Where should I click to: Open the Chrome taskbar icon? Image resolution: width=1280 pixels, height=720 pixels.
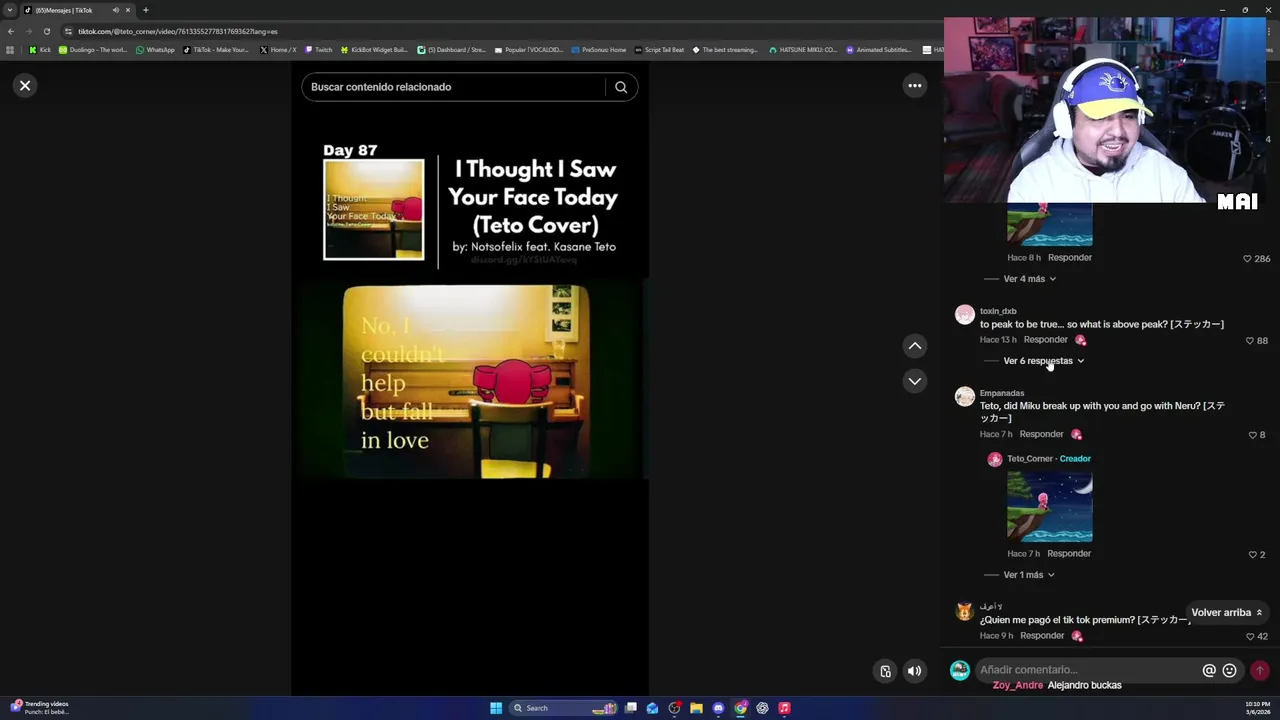tap(740, 708)
